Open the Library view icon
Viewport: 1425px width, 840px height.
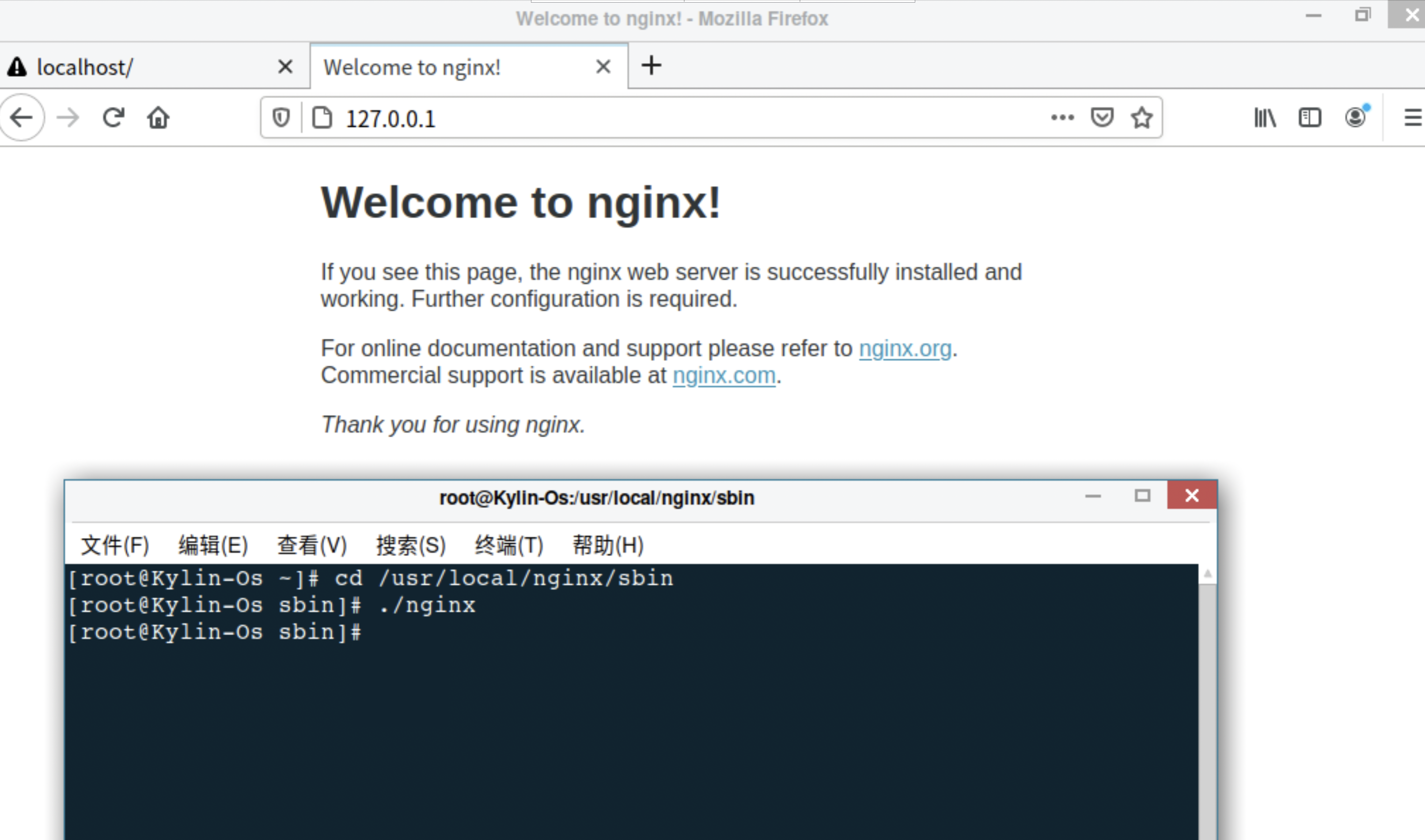pos(1264,118)
